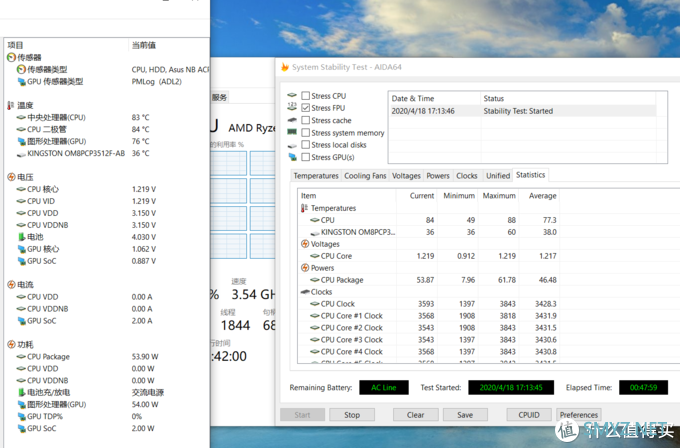Click the Stop button
680x448 pixels.
(x=352, y=415)
